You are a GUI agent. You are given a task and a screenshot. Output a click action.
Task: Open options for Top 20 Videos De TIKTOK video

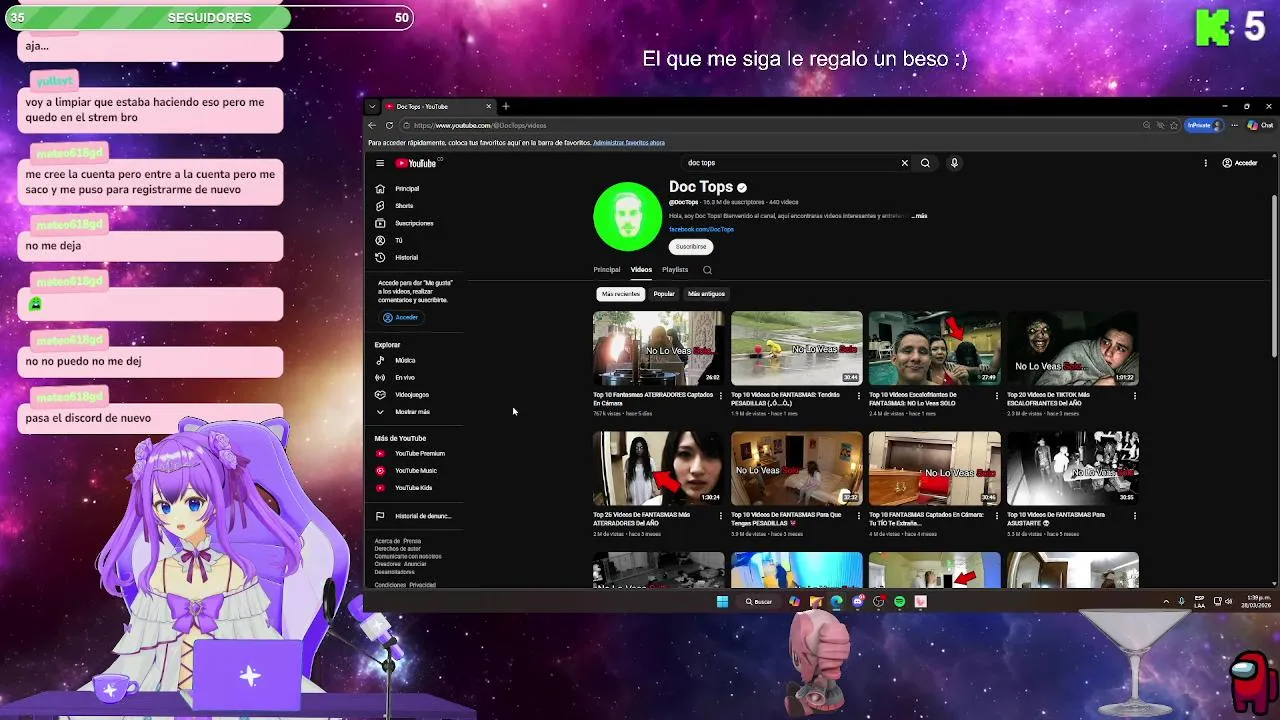click(1135, 395)
